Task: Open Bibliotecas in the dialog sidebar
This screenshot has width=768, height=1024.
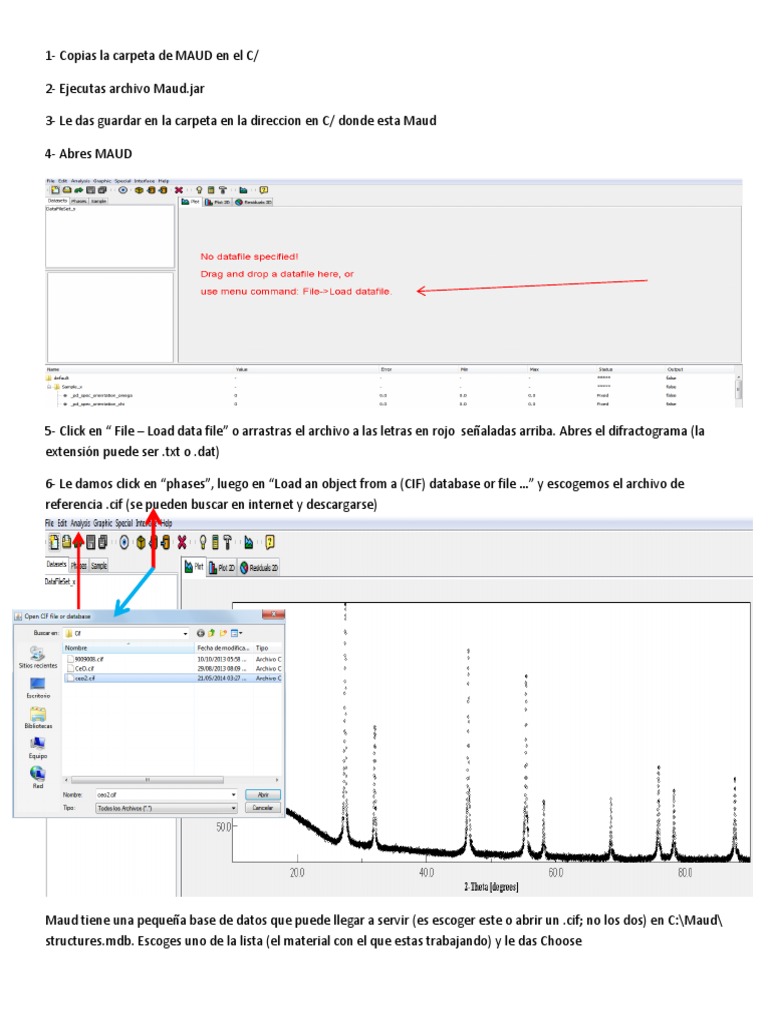Action: click(x=38, y=717)
